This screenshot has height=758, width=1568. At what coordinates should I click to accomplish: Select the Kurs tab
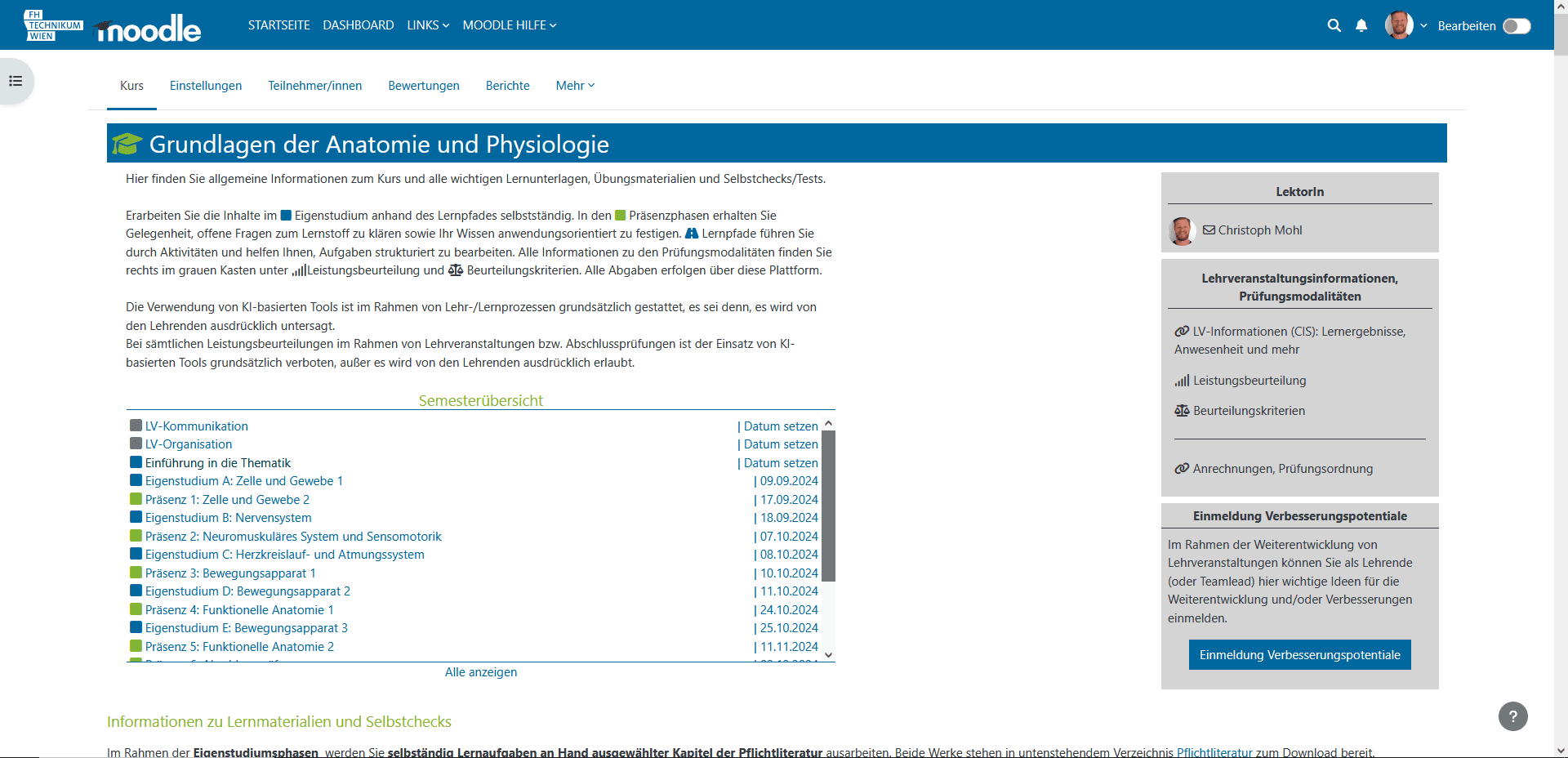point(131,86)
